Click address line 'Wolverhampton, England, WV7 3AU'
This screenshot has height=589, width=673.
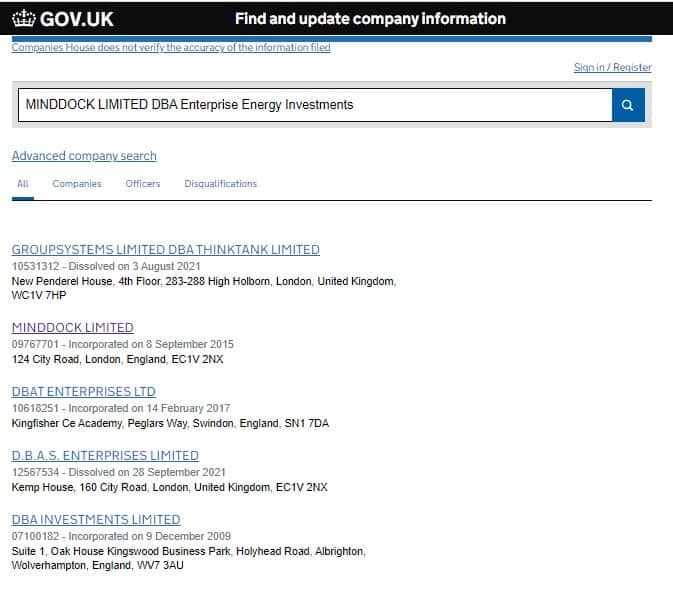point(98,565)
